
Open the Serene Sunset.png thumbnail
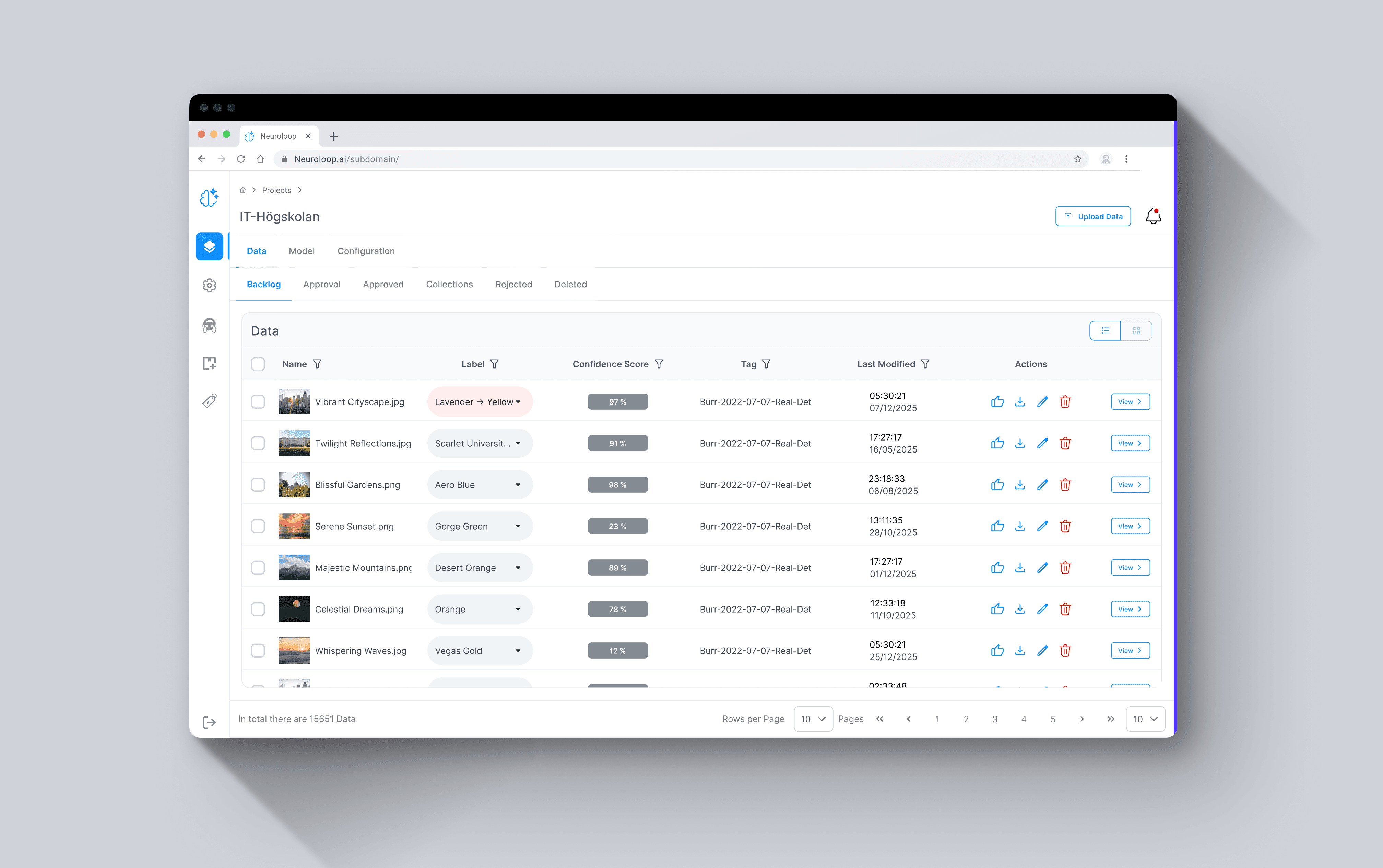[x=294, y=526]
